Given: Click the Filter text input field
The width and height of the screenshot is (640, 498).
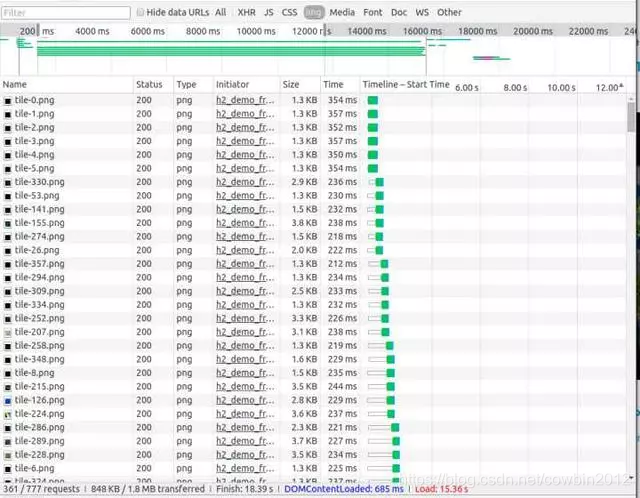Looking at the screenshot, I should click(x=66, y=13).
